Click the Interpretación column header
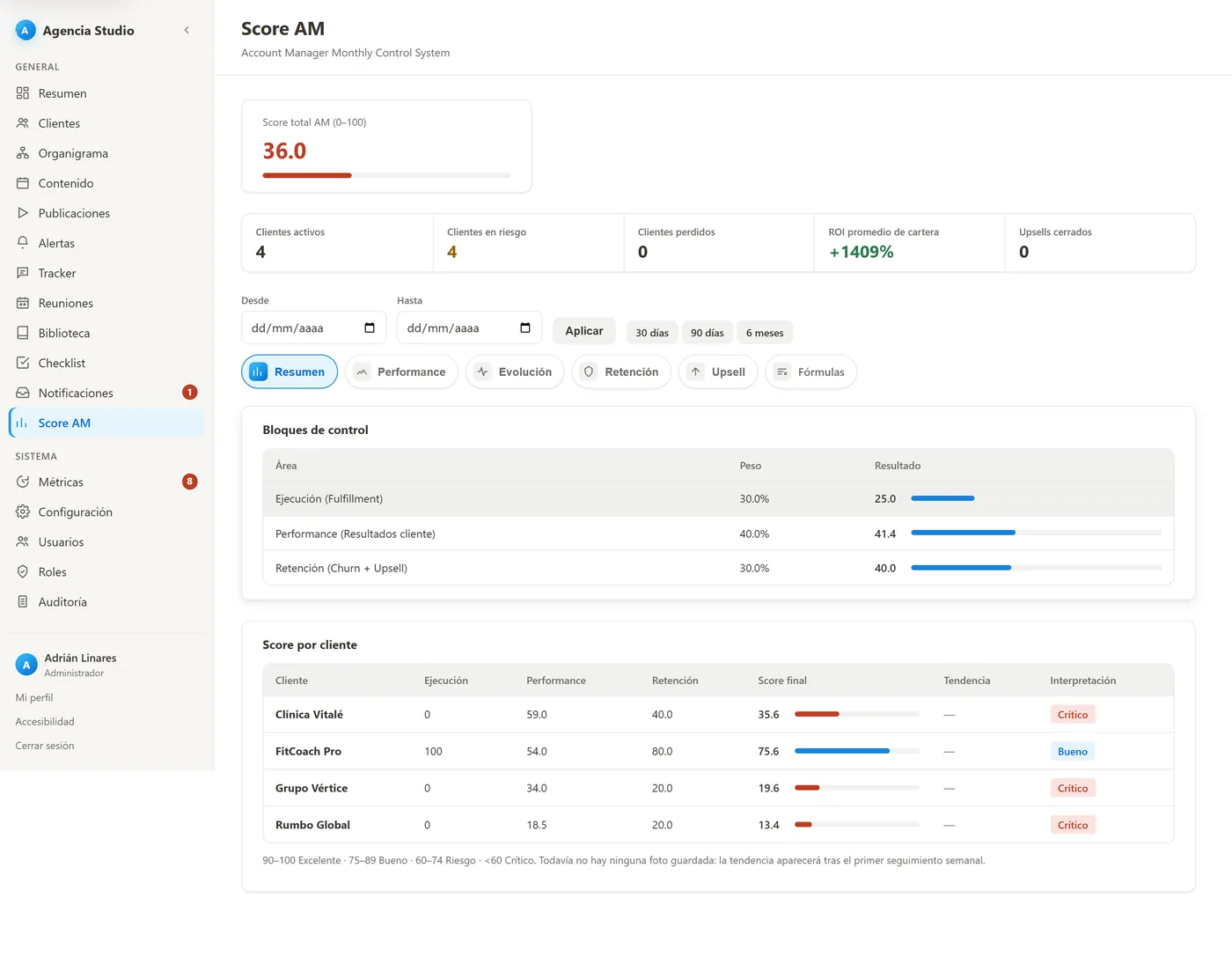The height and width of the screenshot is (964, 1232). (1082, 681)
